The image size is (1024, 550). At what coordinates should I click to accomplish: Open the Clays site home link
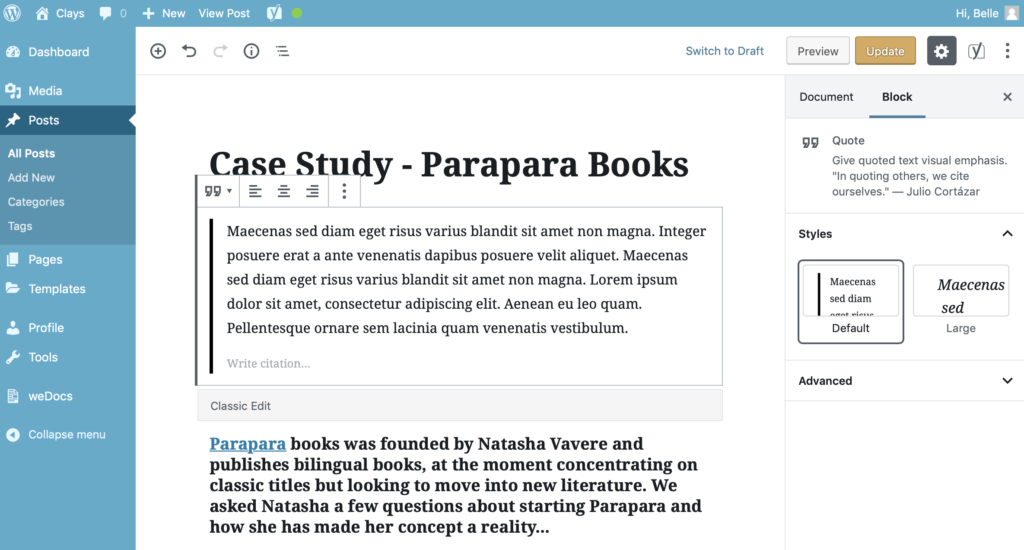60,13
